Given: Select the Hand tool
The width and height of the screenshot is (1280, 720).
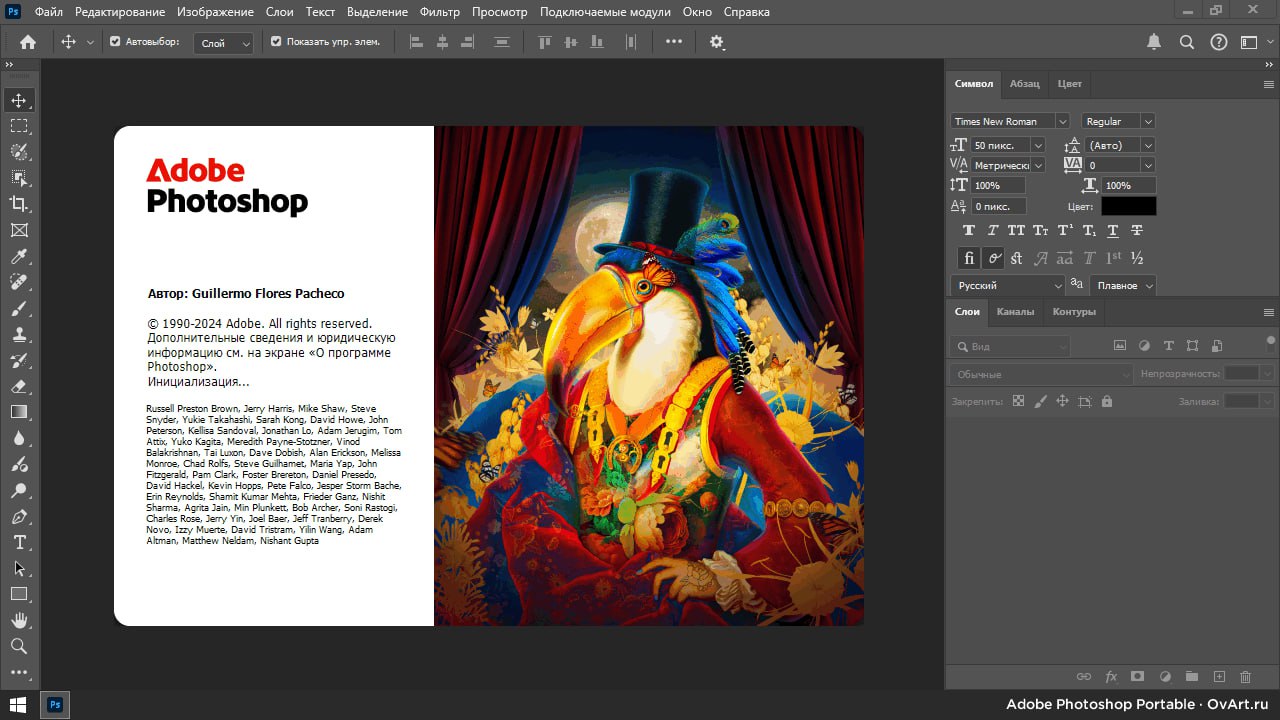Looking at the screenshot, I should pos(19,620).
